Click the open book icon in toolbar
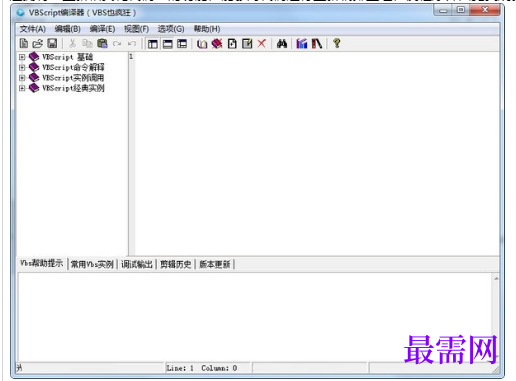The width and height of the screenshot is (516, 381). click(202, 44)
